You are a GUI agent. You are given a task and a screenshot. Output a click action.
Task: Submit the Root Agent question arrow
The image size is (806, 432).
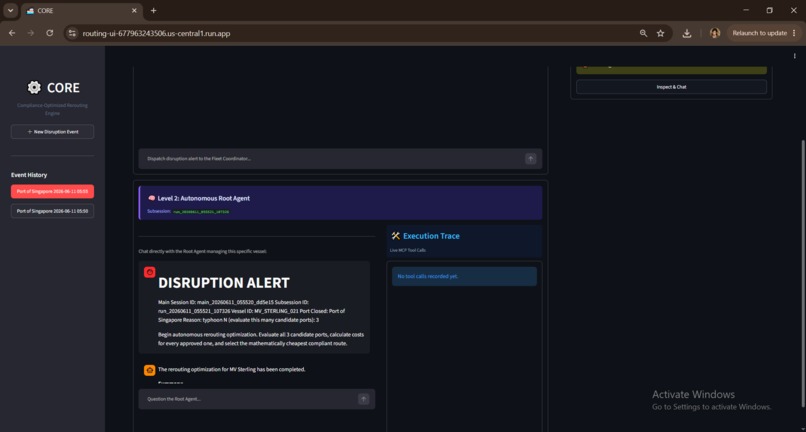363,399
